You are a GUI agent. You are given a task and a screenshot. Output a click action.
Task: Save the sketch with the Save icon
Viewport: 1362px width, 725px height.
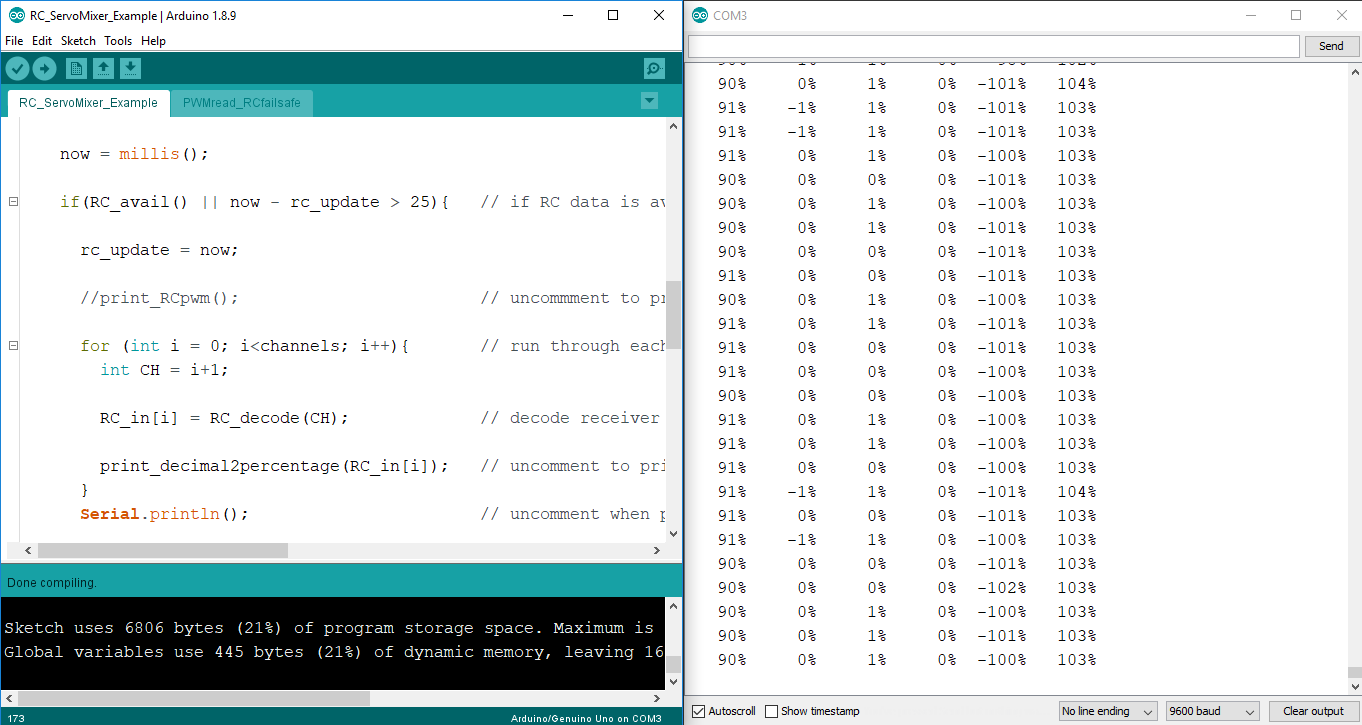[131, 68]
